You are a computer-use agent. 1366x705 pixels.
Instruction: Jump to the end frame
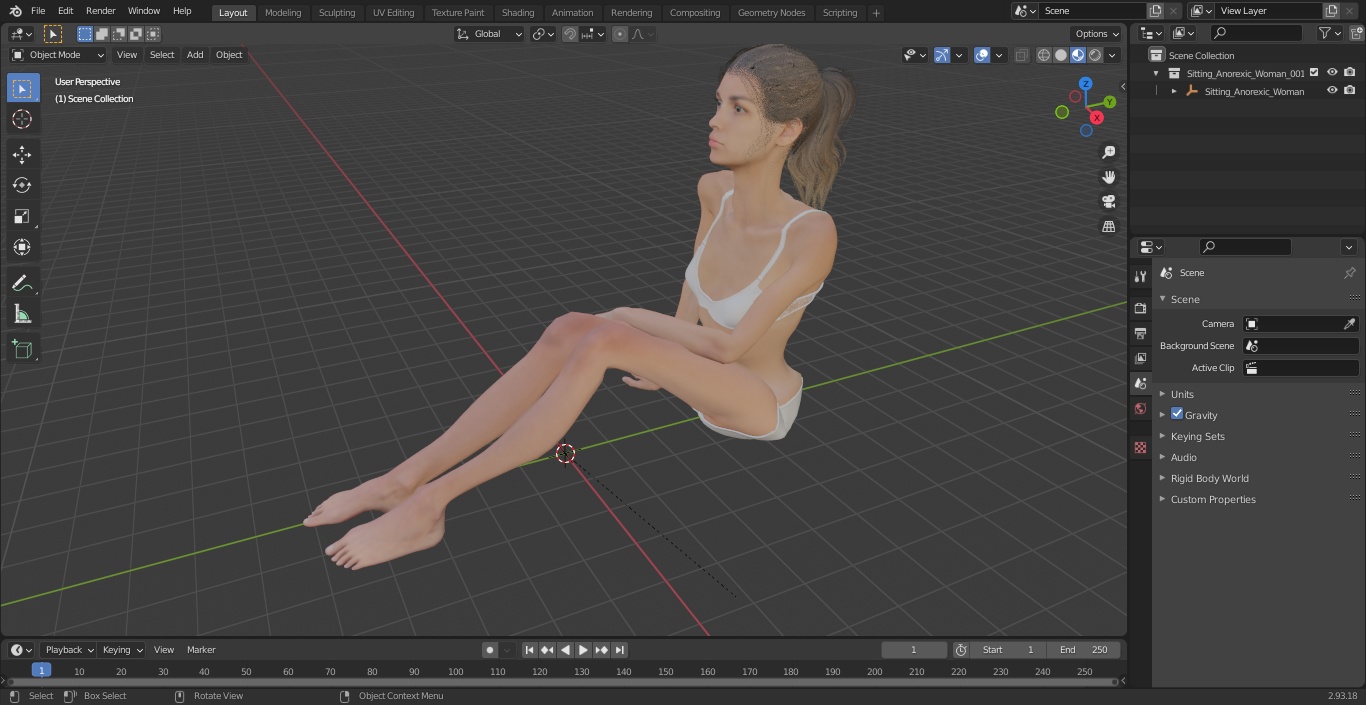[620, 650]
